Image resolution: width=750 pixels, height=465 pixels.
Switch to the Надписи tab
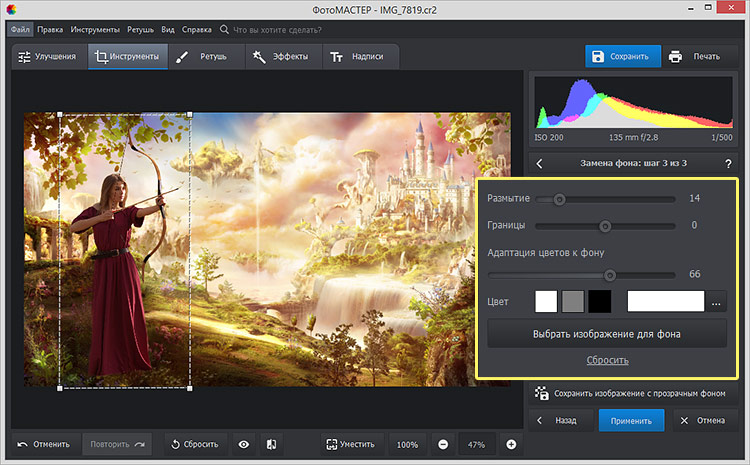(x=360, y=57)
